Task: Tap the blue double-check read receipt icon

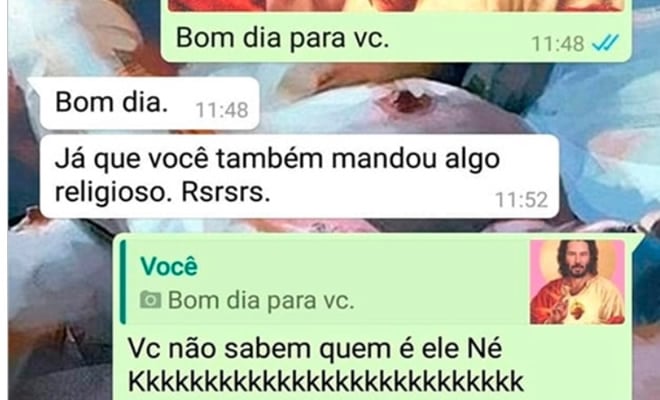Action: coord(605,43)
